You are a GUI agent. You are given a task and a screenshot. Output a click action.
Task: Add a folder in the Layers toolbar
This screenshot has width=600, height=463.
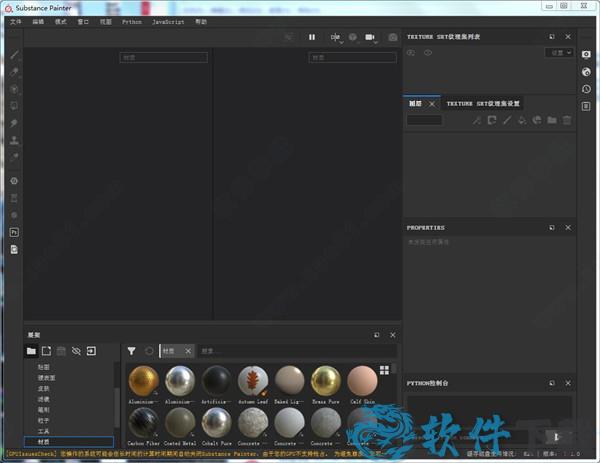click(552, 121)
